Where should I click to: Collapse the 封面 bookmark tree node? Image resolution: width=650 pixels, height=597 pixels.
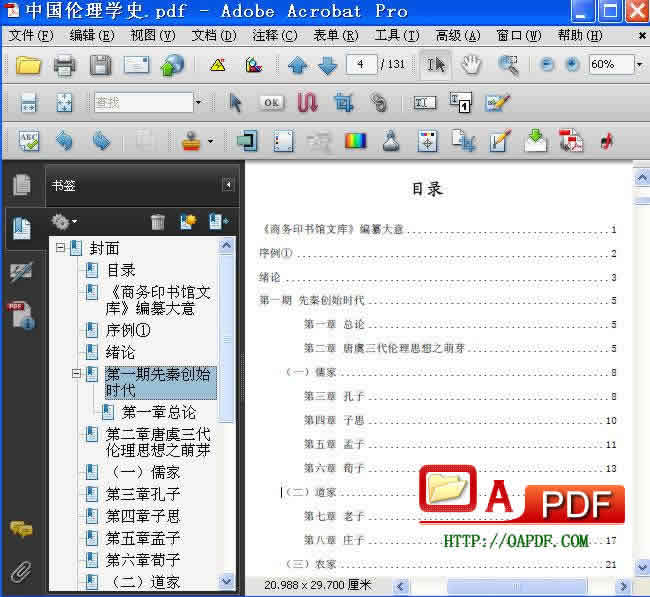tap(61, 248)
